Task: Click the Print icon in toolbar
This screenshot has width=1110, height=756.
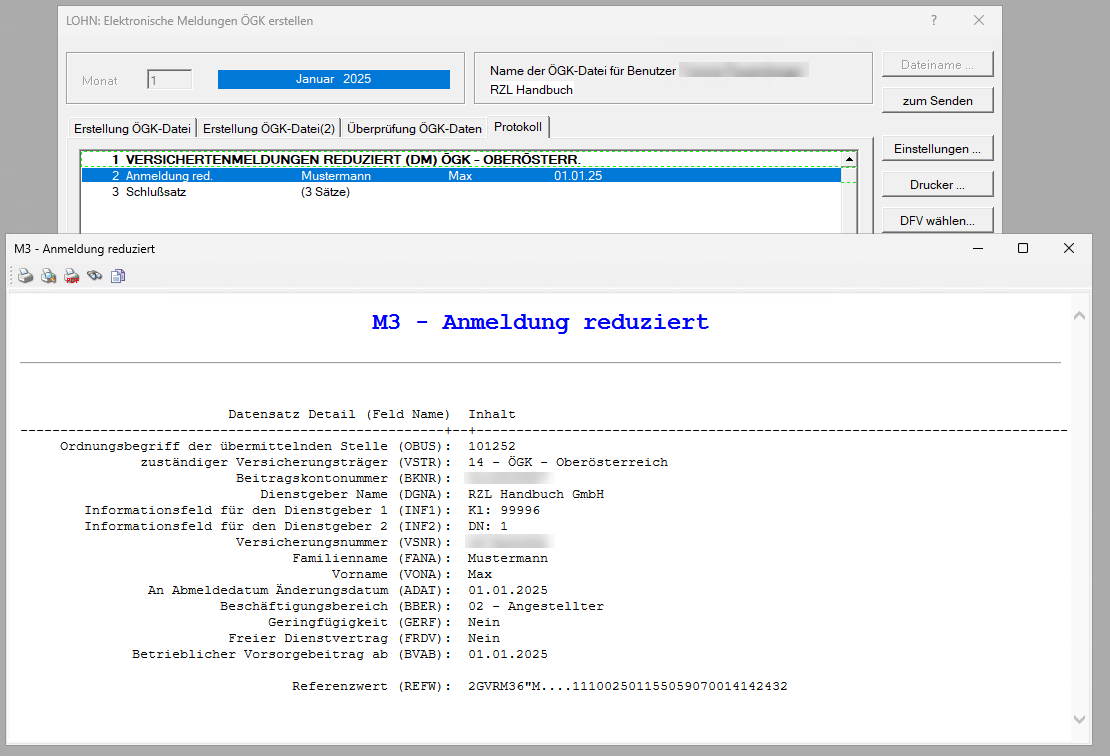Action: (x=26, y=276)
